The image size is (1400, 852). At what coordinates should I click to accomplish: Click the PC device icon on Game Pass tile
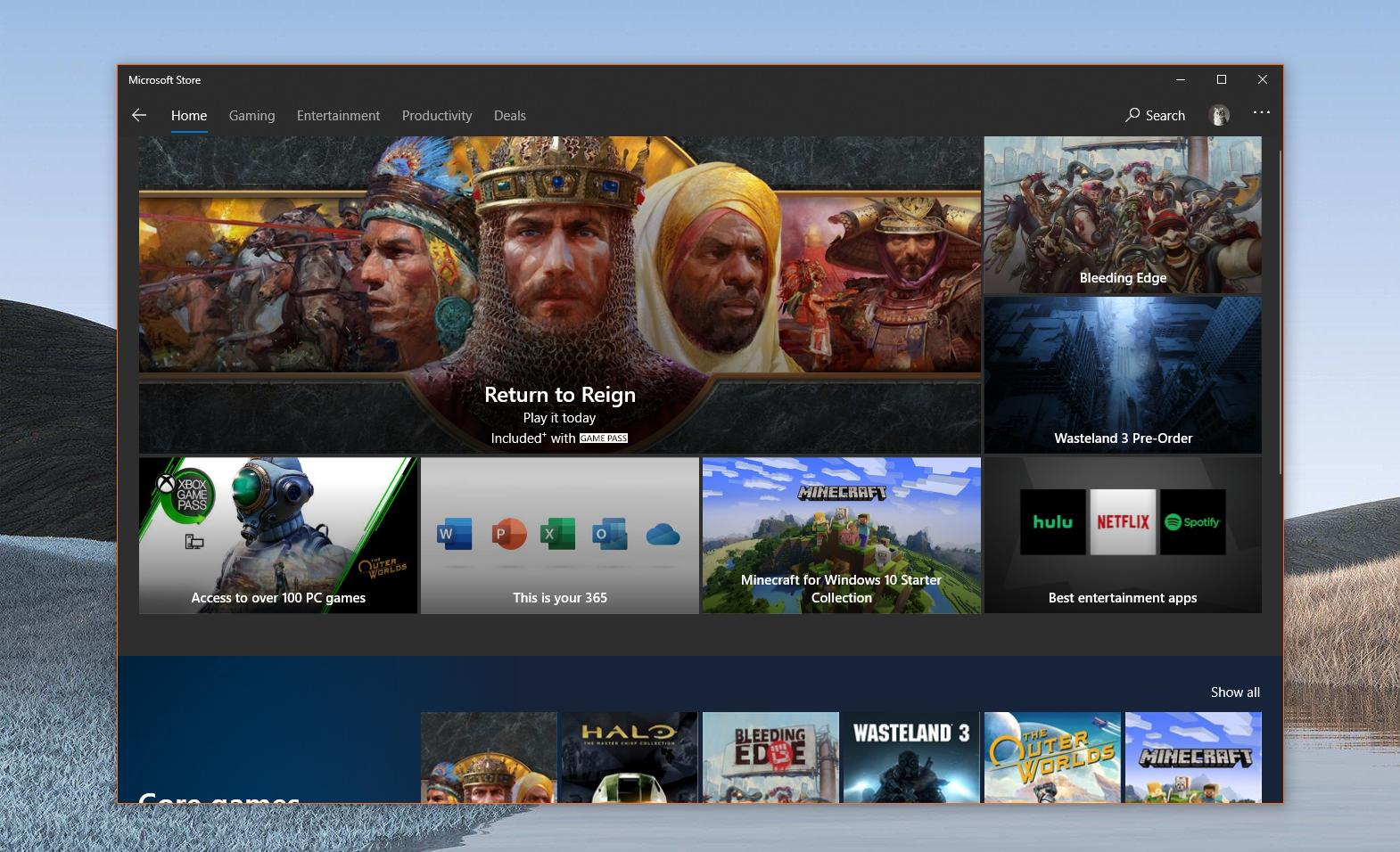[194, 541]
